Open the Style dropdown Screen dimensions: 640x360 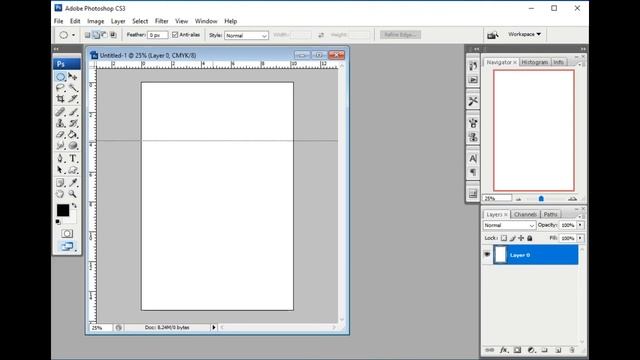(246, 36)
